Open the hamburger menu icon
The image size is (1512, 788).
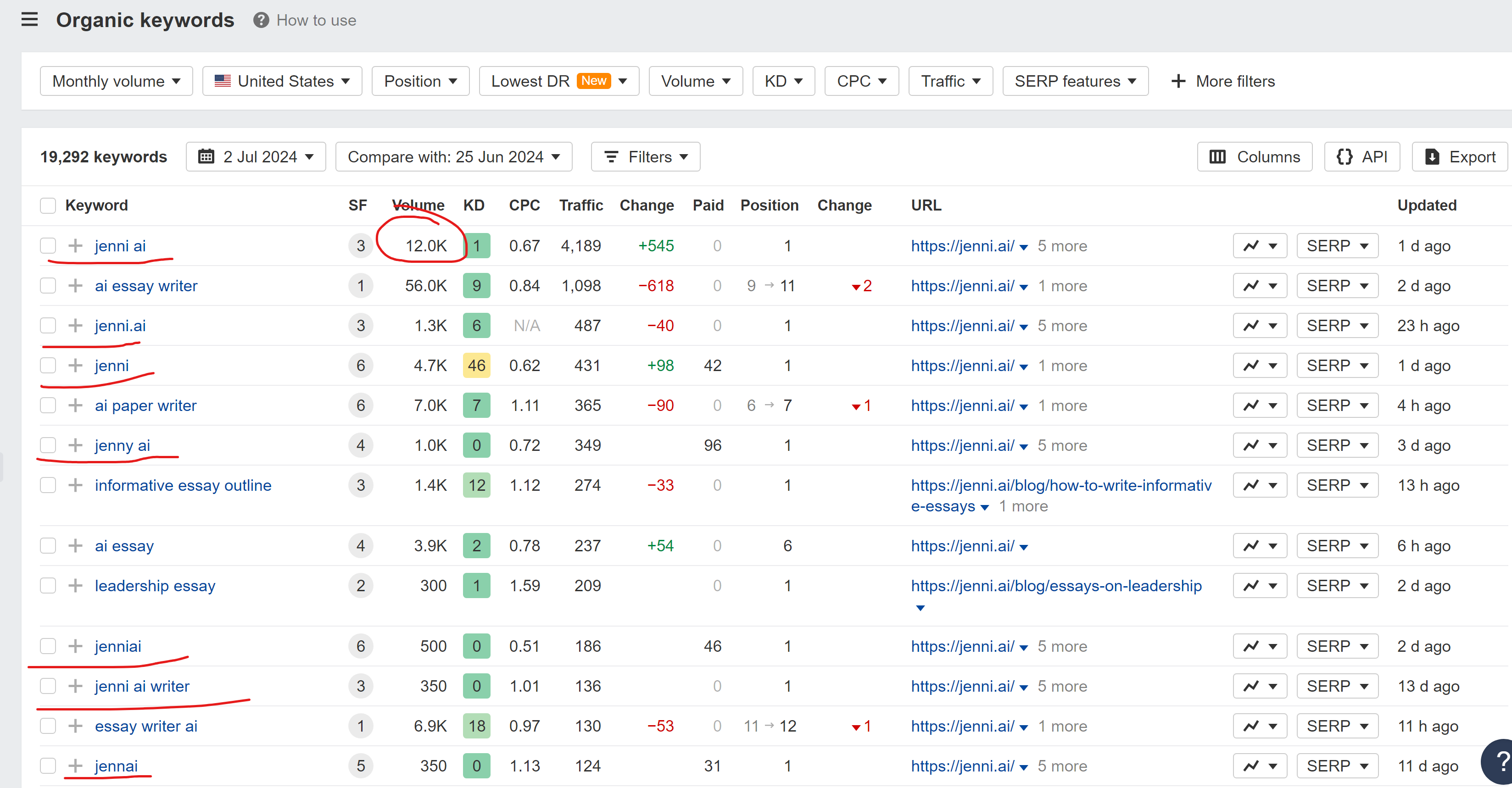pos(29,20)
